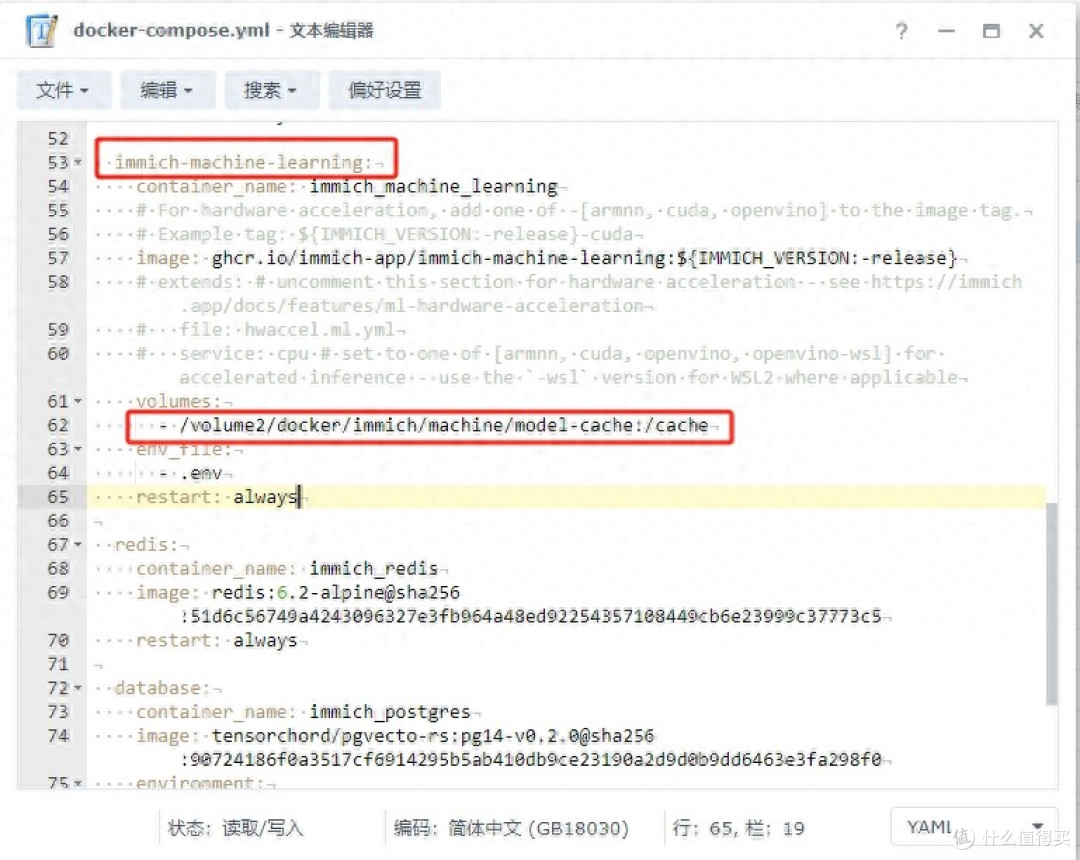Screen dimensions: 1080x860
Task: Open the help question mark icon
Action: [x=902, y=31]
